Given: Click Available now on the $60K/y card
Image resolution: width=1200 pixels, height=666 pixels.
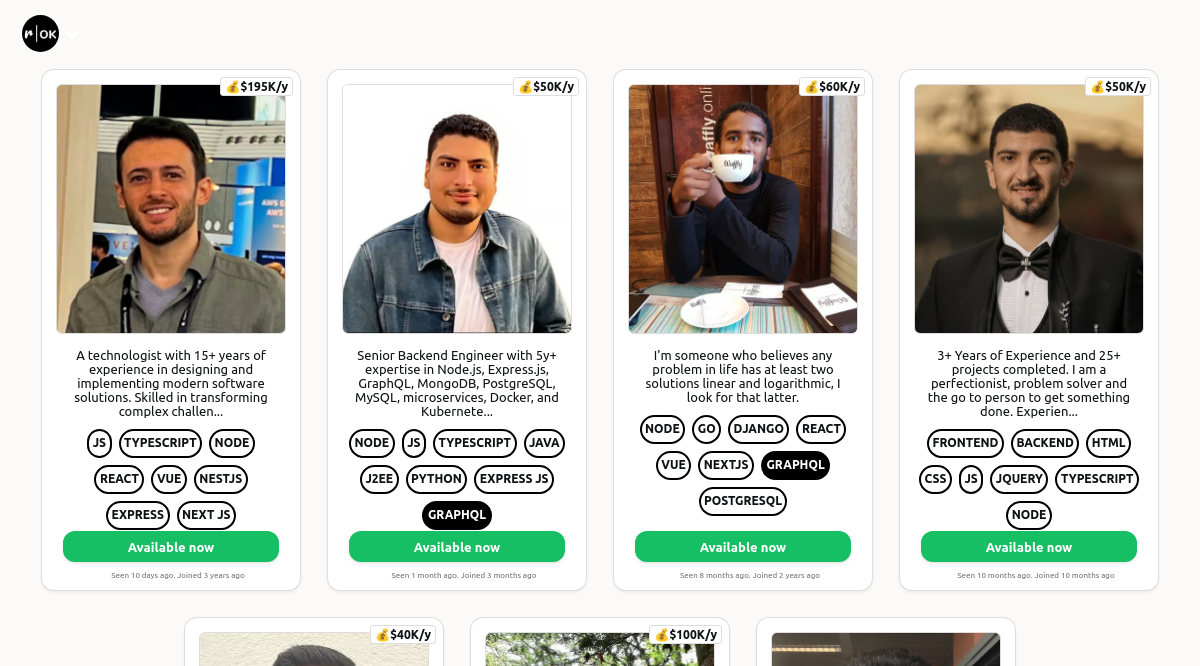Looking at the screenshot, I should [743, 547].
